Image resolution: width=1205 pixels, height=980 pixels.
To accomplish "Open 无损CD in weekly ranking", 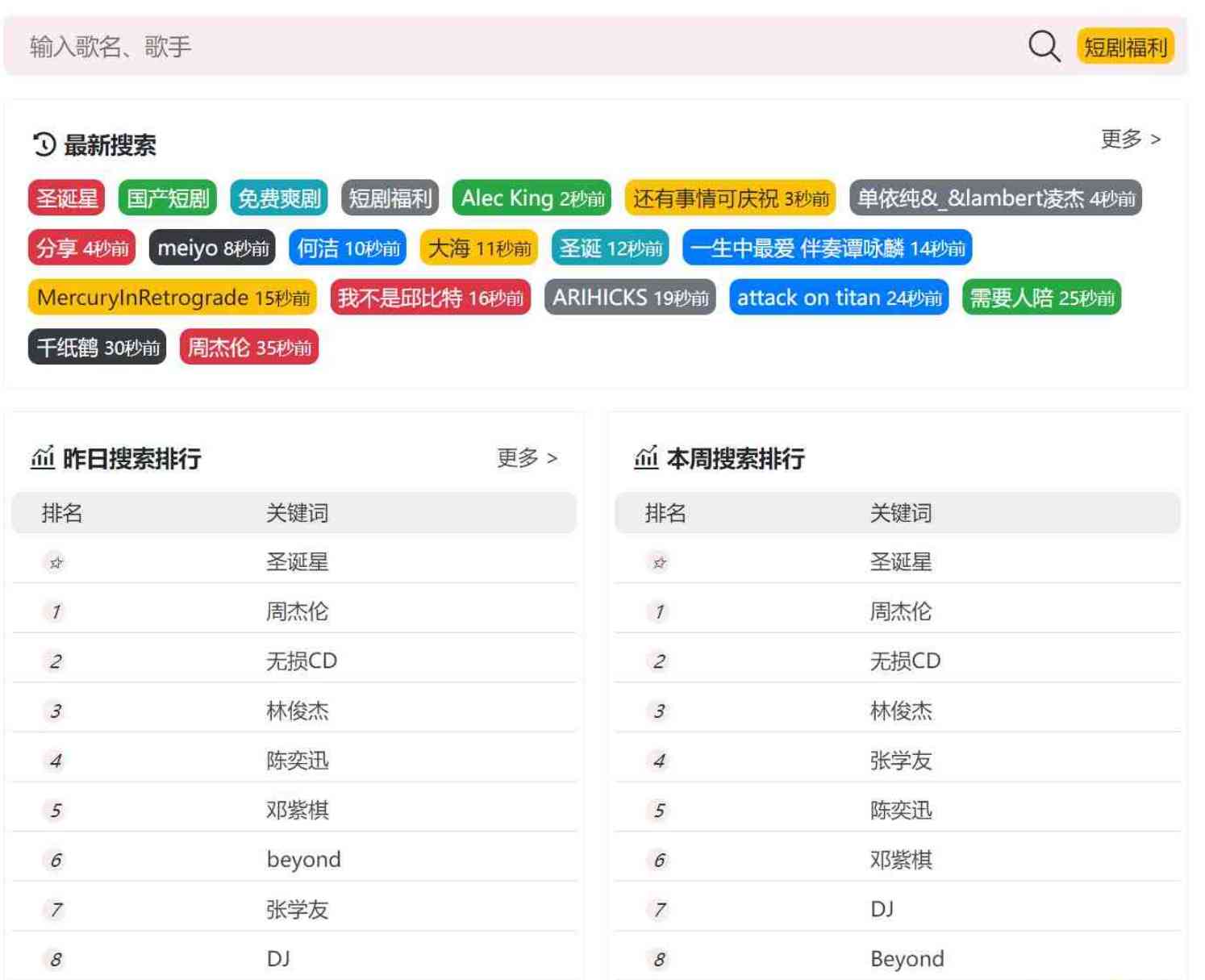I will point(905,661).
